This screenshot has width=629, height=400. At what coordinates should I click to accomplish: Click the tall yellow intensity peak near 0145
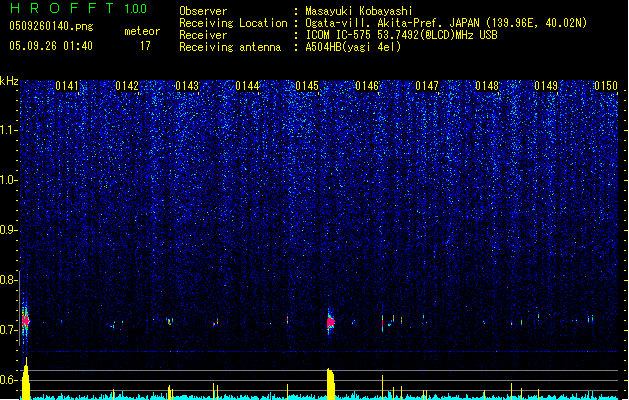(331, 384)
